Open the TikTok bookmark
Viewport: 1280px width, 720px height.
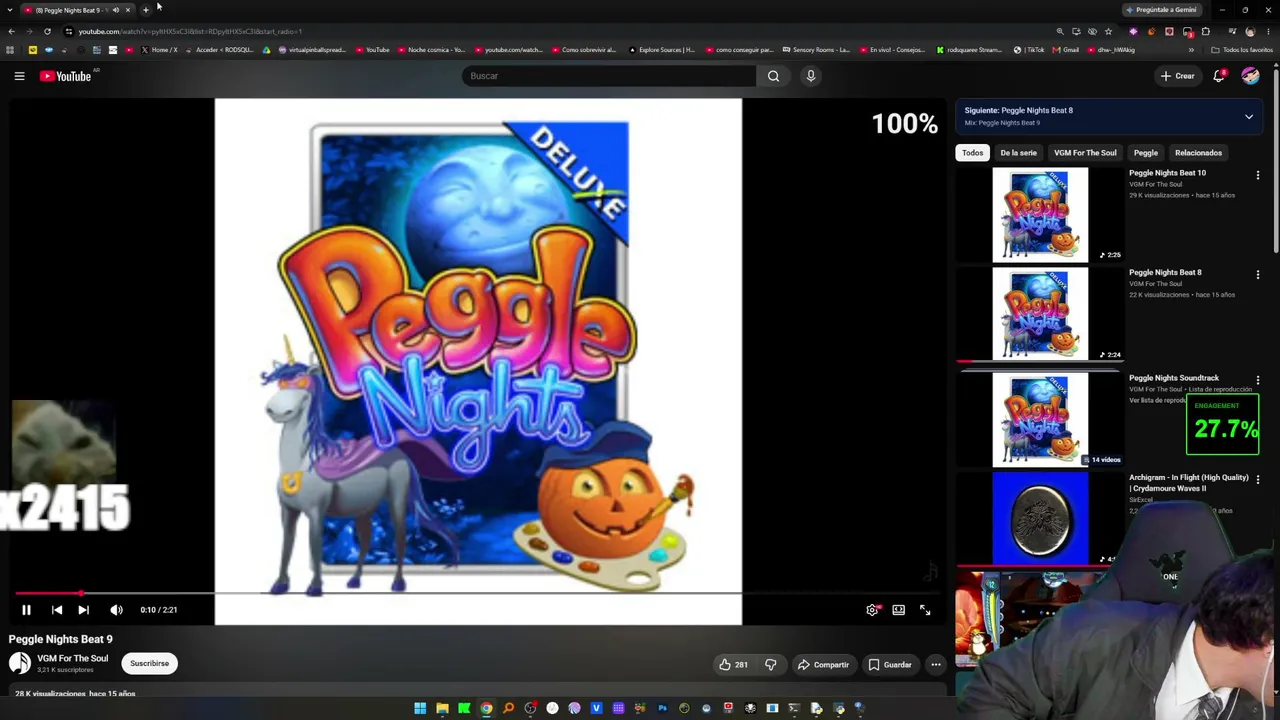[1029, 50]
